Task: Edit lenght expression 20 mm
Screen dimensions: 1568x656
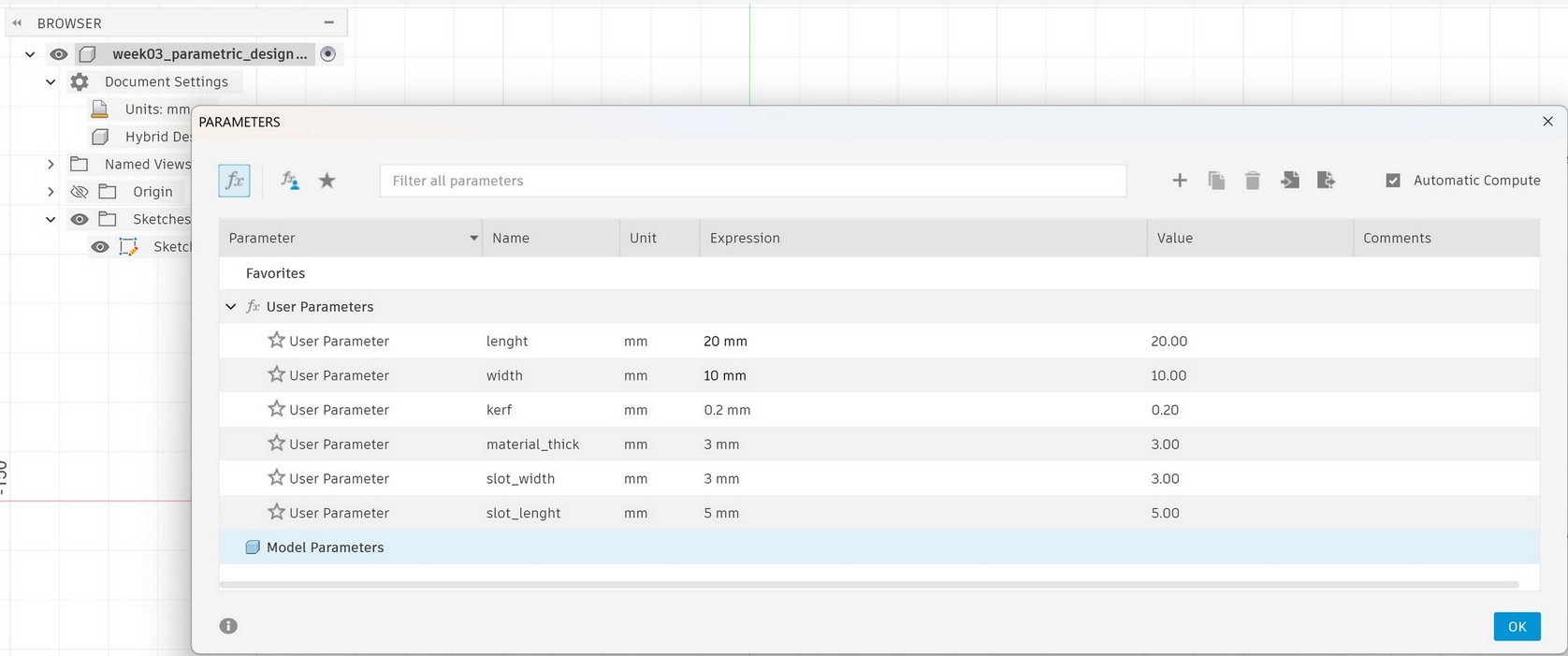Action: coord(725,341)
